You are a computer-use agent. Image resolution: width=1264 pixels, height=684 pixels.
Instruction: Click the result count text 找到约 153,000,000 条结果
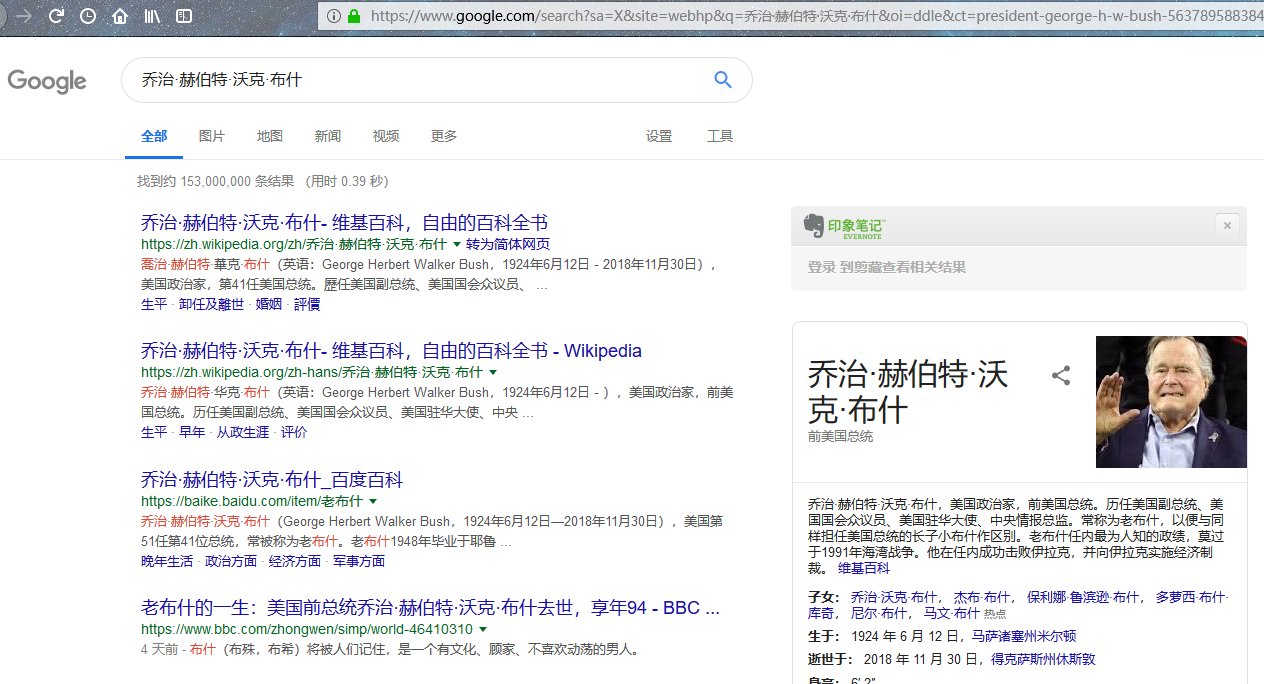pos(216,181)
